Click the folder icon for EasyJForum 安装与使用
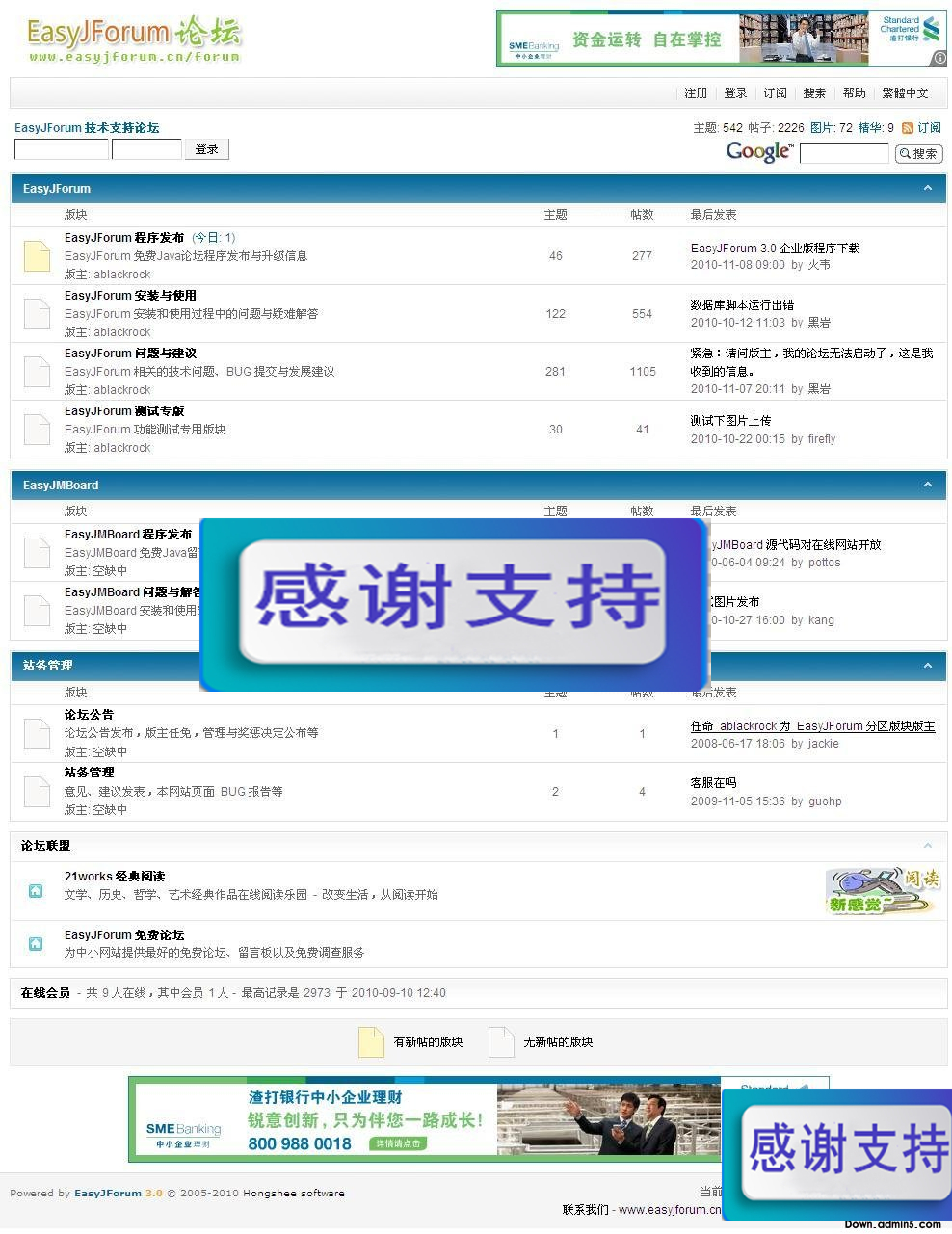The width and height of the screenshot is (952, 1234). point(37,314)
